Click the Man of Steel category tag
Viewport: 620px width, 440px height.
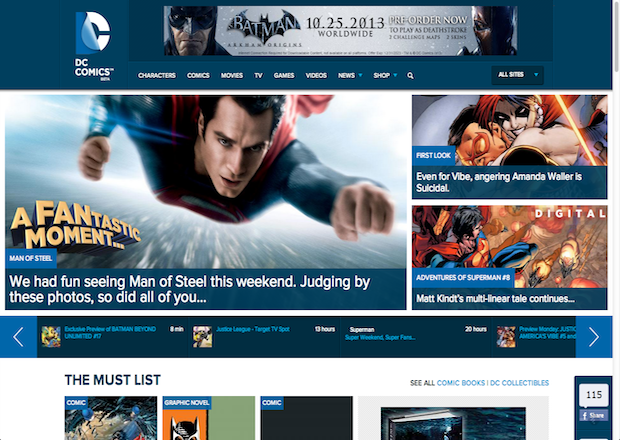click(31, 259)
